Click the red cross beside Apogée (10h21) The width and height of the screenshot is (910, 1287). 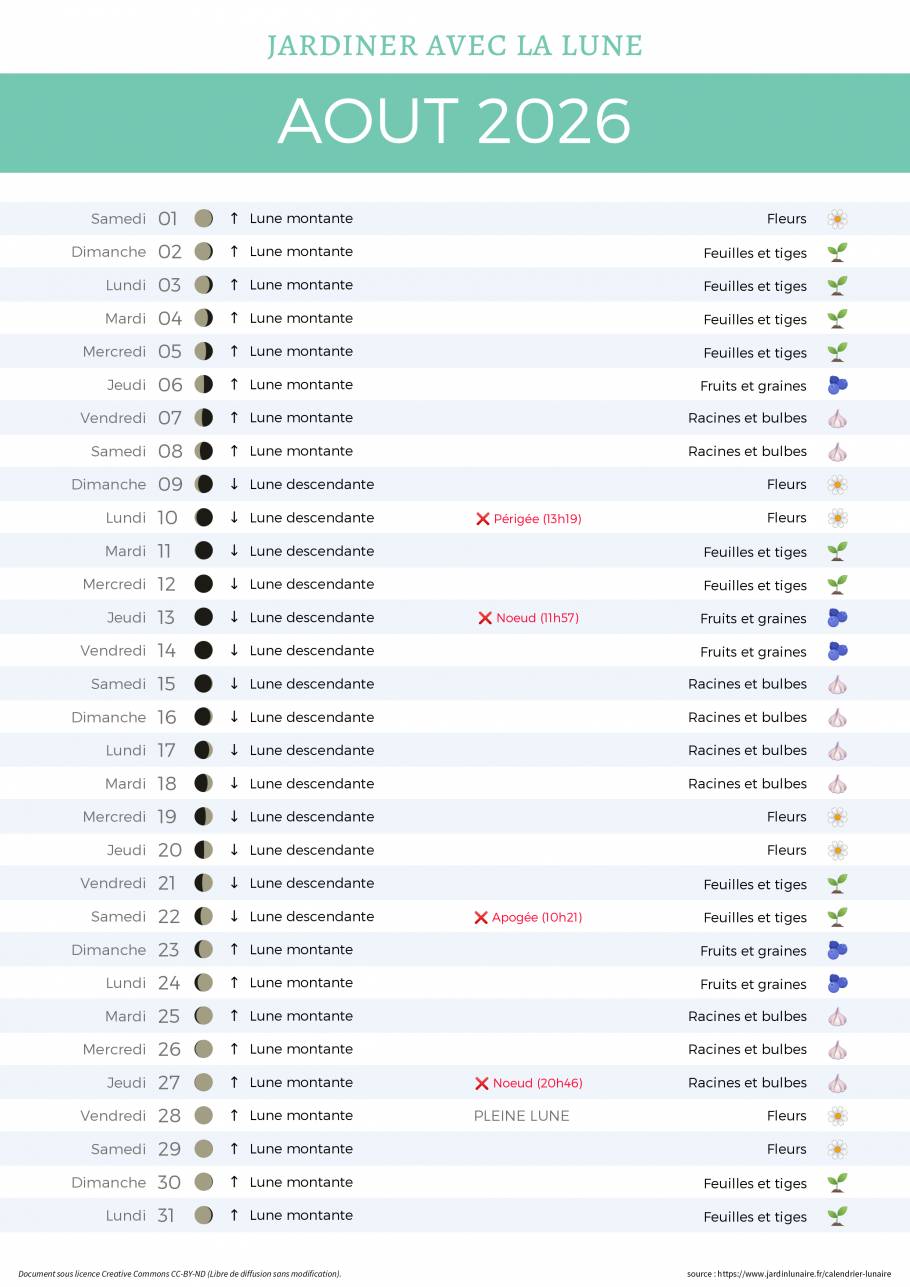[x=480, y=918]
